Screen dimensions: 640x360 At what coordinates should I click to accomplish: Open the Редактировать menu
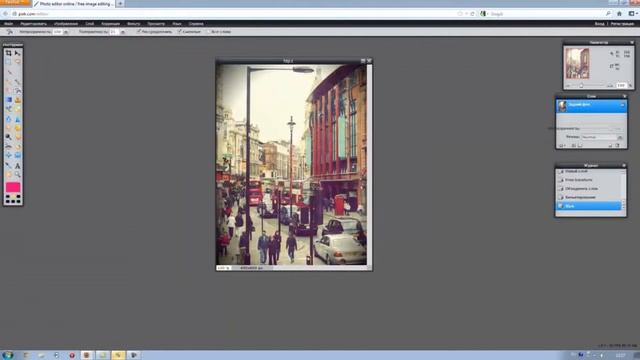[33, 24]
